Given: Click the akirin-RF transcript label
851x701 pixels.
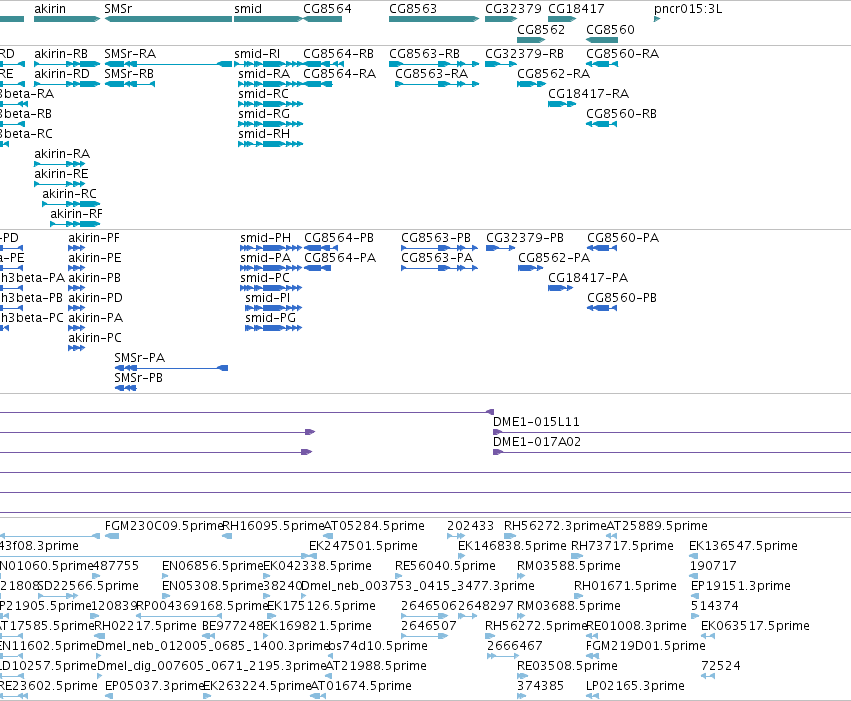Looking at the screenshot, I should point(76,214).
